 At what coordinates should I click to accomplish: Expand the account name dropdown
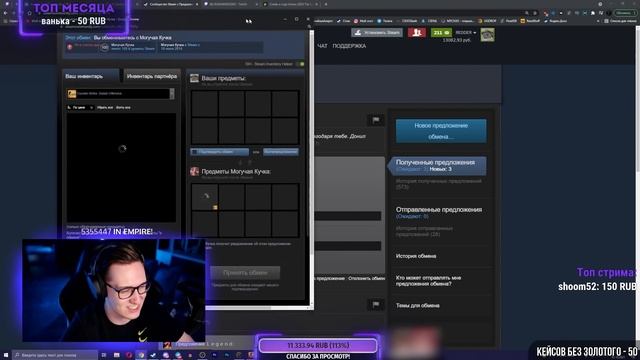(465, 33)
